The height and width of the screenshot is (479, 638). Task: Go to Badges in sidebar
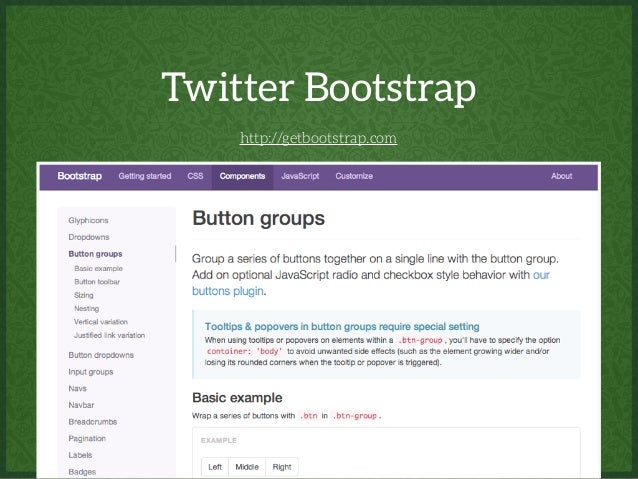point(82,472)
